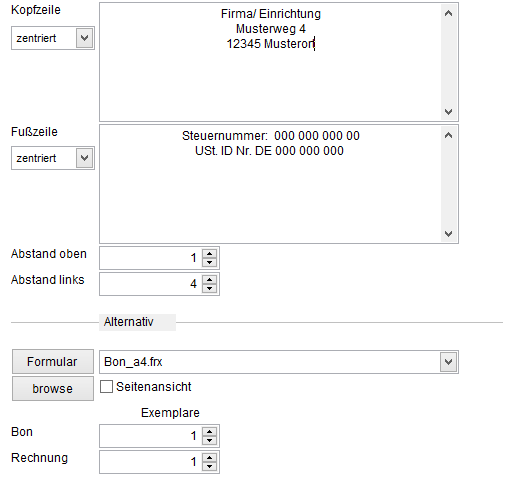Image resolution: width=518 pixels, height=486 pixels.
Task: Increase the Rechnung Exemplare count
Action: (209, 458)
